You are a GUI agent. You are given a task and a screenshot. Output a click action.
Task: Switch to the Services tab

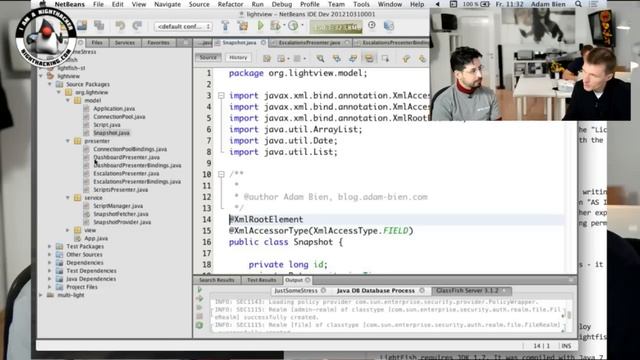[x=124, y=42]
